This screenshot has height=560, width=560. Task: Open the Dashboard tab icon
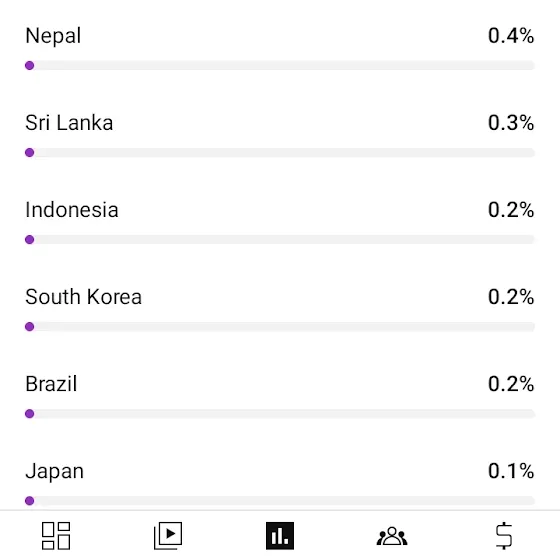coord(56,536)
